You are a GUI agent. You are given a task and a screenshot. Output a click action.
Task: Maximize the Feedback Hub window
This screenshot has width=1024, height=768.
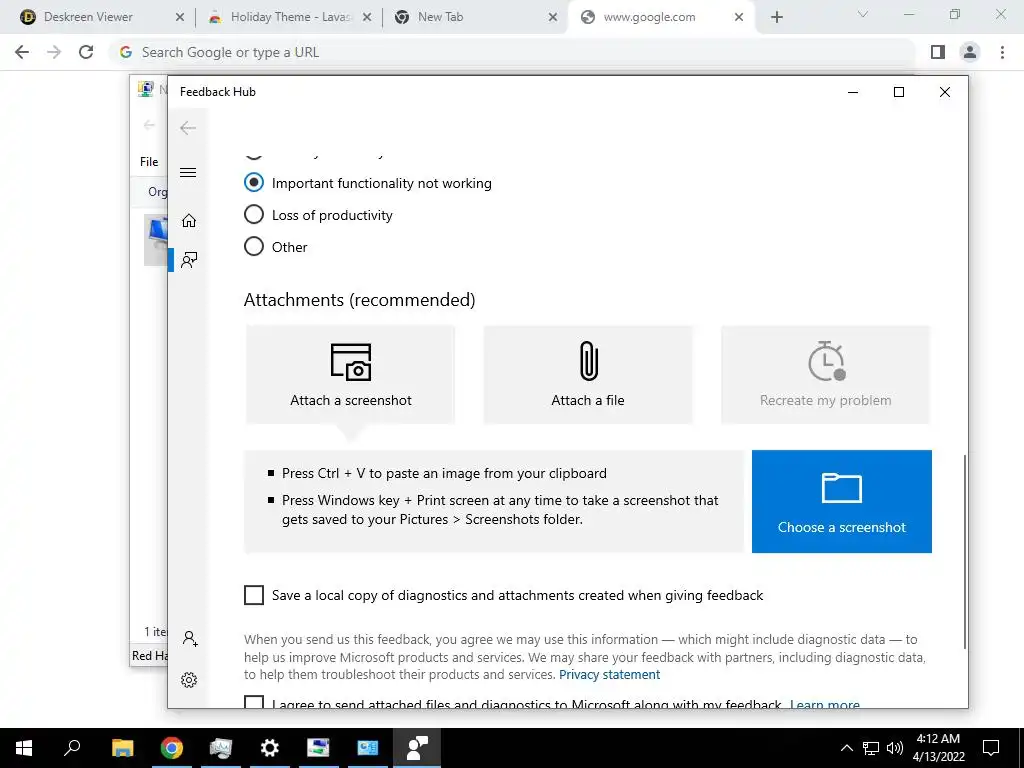(899, 92)
